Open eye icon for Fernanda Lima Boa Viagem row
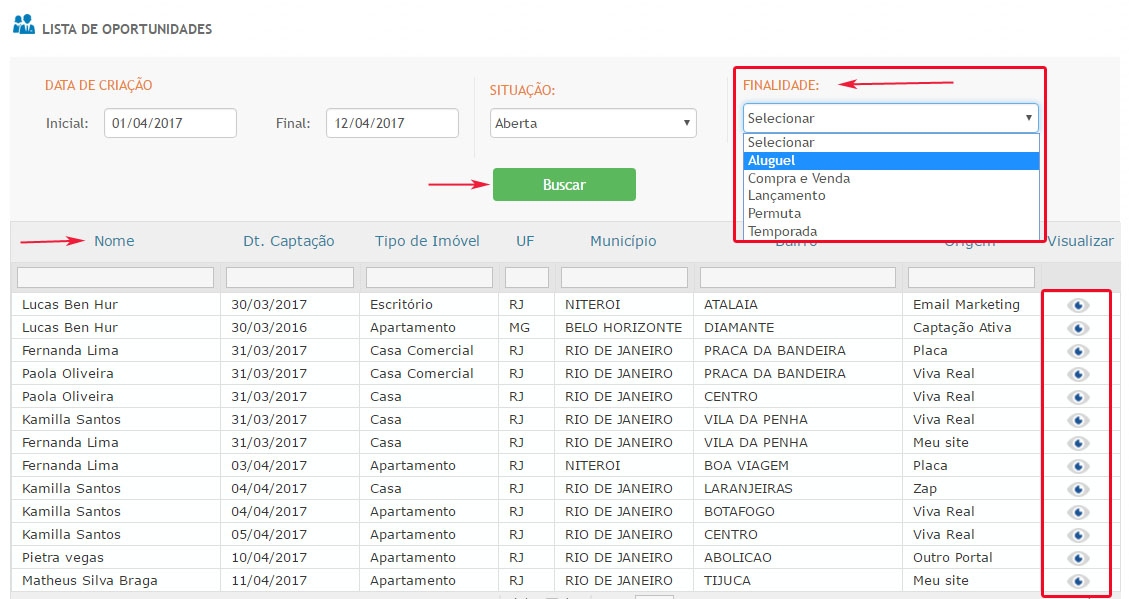The image size is (1129, 599). (1077, 466)
